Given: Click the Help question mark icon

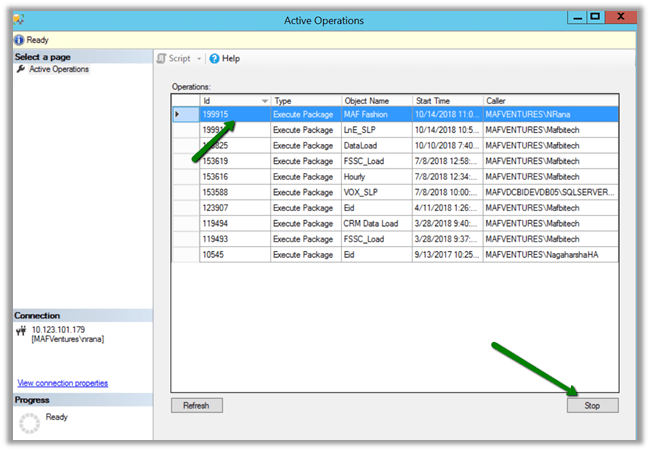Looking at the screenshot, I should (x=214, y=59).
